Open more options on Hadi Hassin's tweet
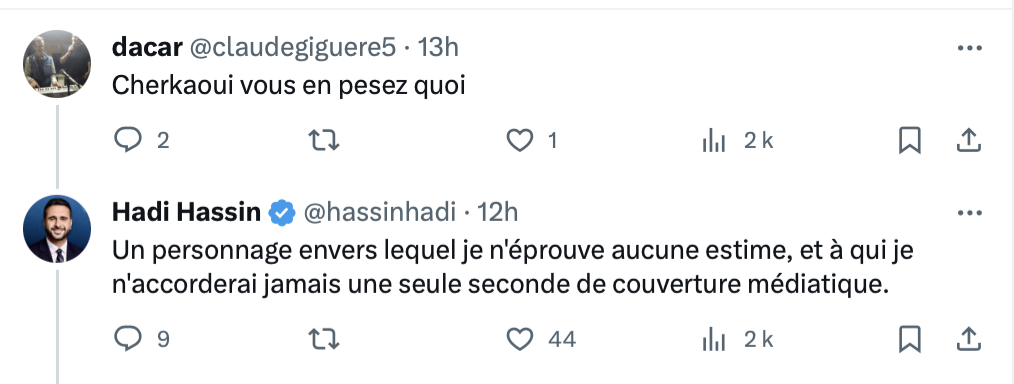The height and width of the screenshot is (384, 1014). 969,213
